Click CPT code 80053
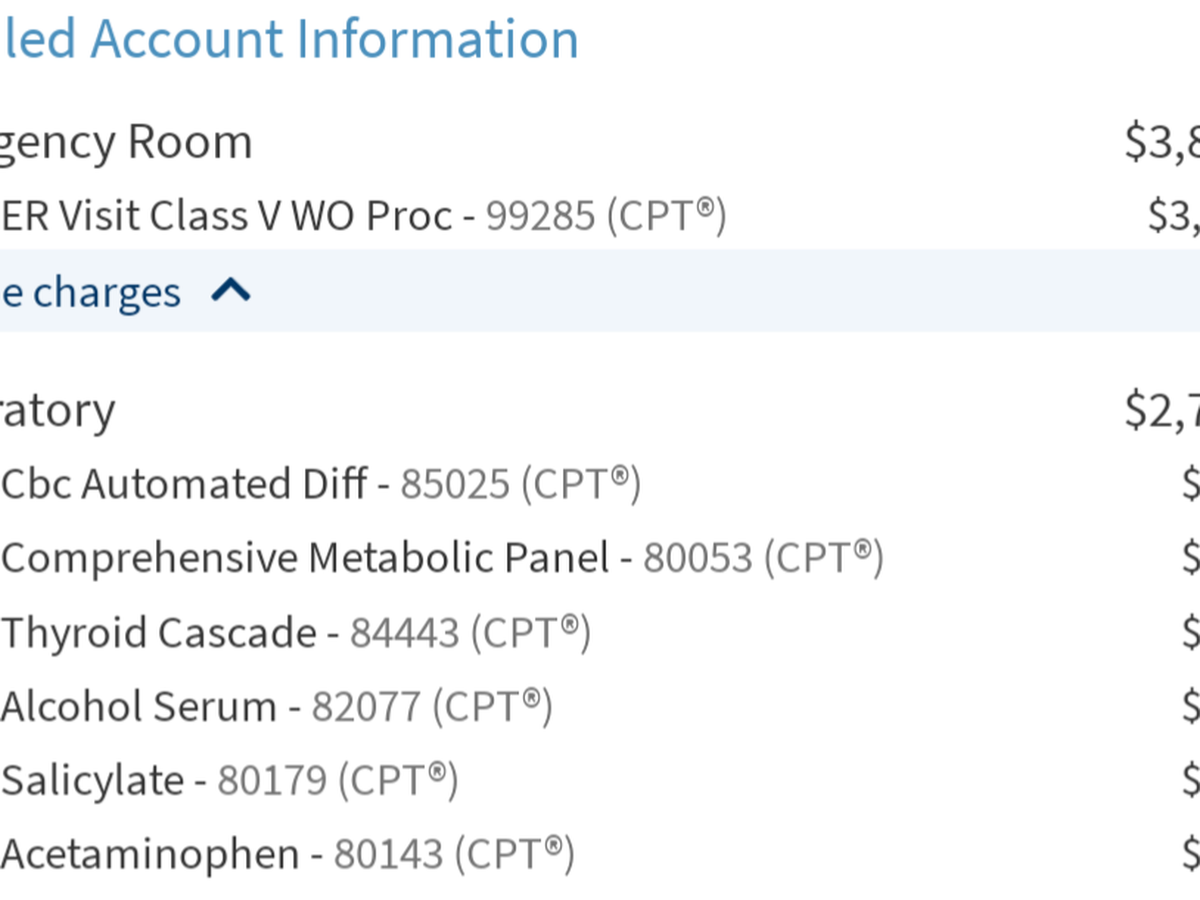The width and height of the screenshot is (1200, 900). pyautogui.click(x=697, y=558)
